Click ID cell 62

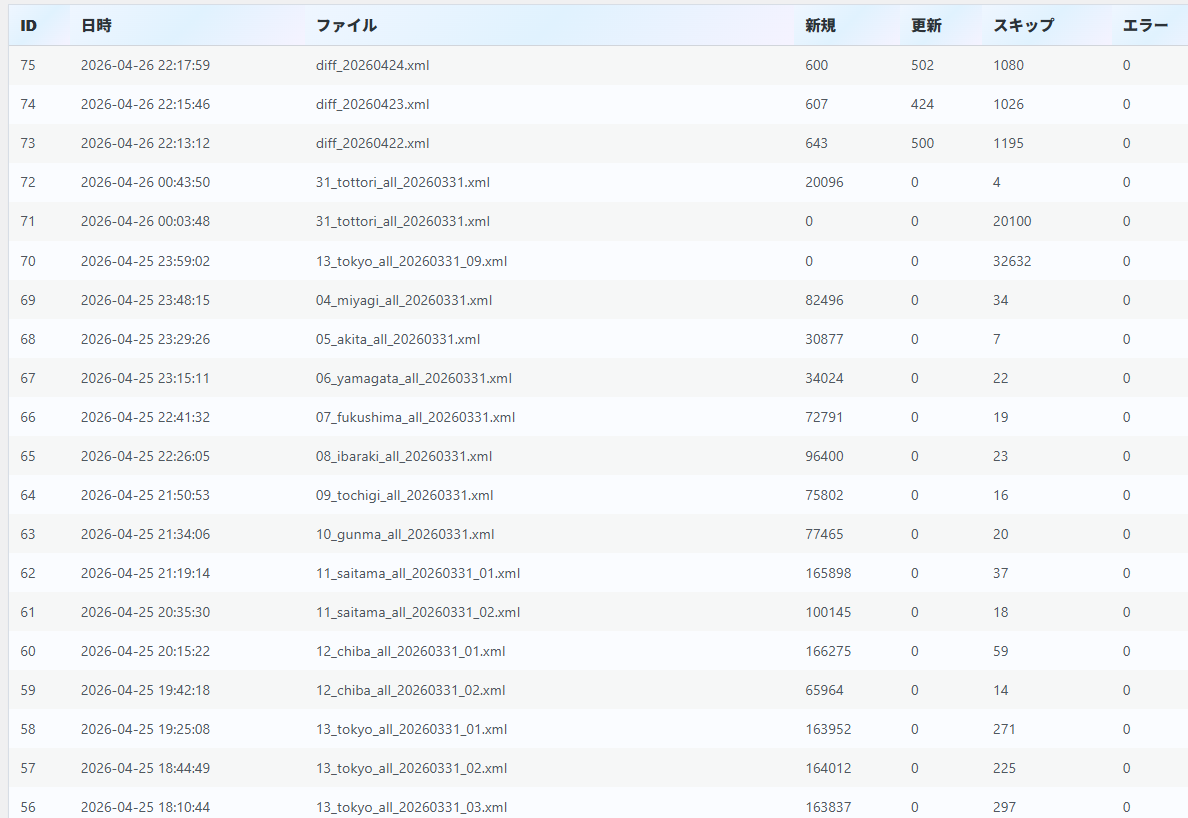point(28,573)
